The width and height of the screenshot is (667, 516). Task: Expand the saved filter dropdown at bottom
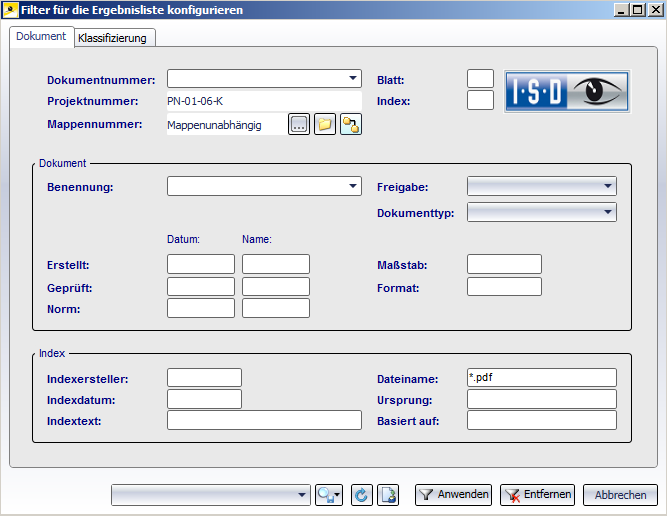[x=303, y=494]
